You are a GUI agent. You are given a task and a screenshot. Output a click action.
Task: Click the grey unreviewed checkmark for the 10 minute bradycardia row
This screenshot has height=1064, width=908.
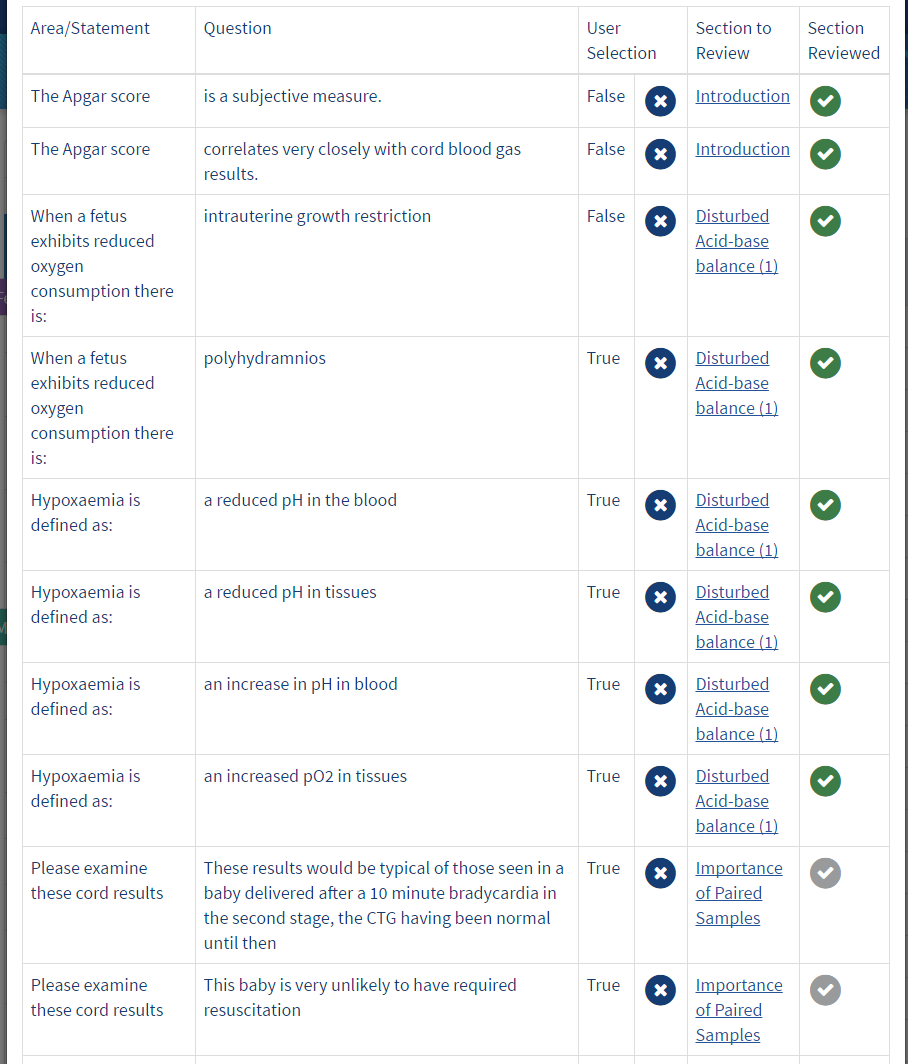point(825,873)
